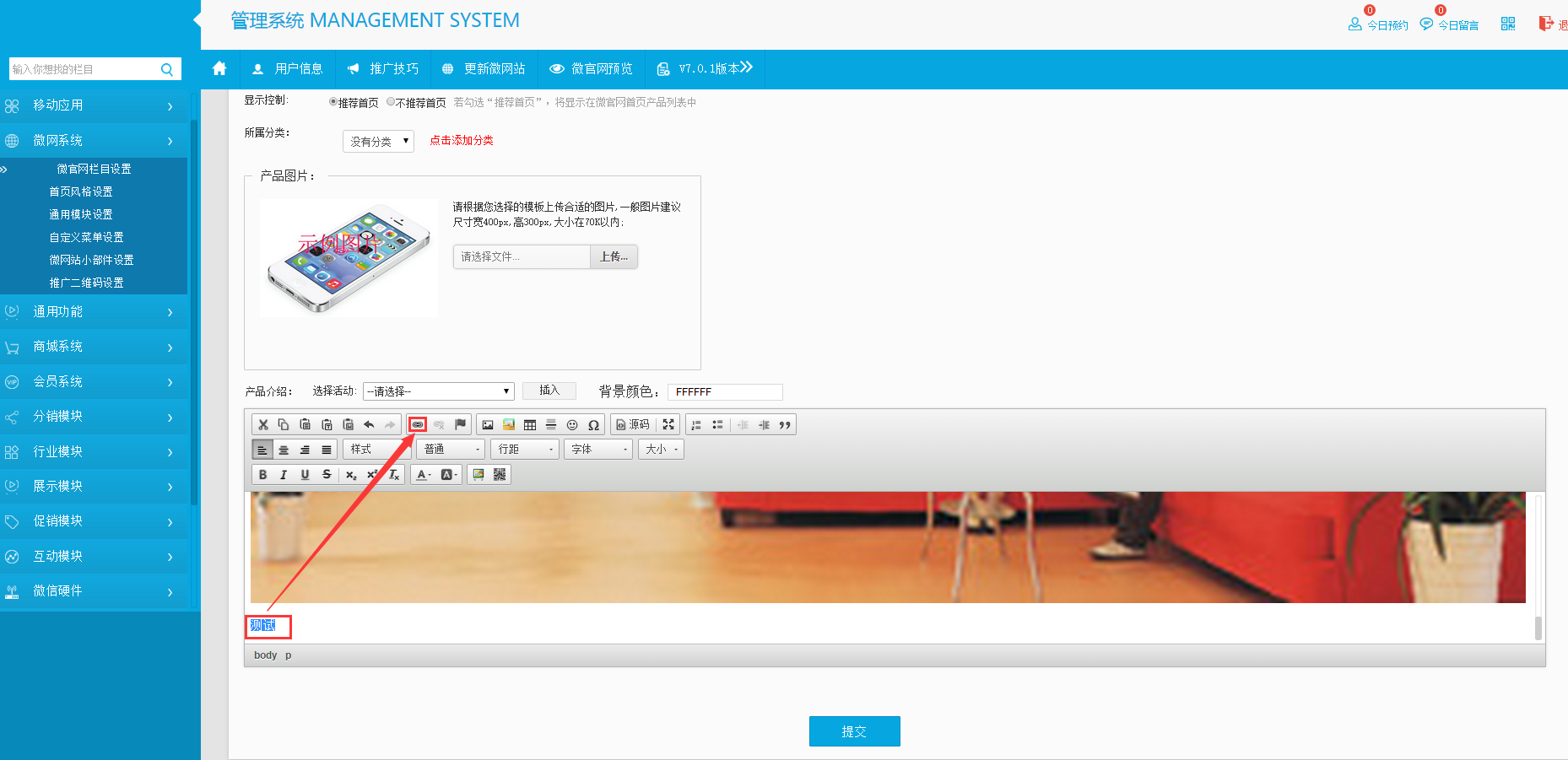1568x760 pixels.
Task: Apply bold formatting
Action: 262,475
